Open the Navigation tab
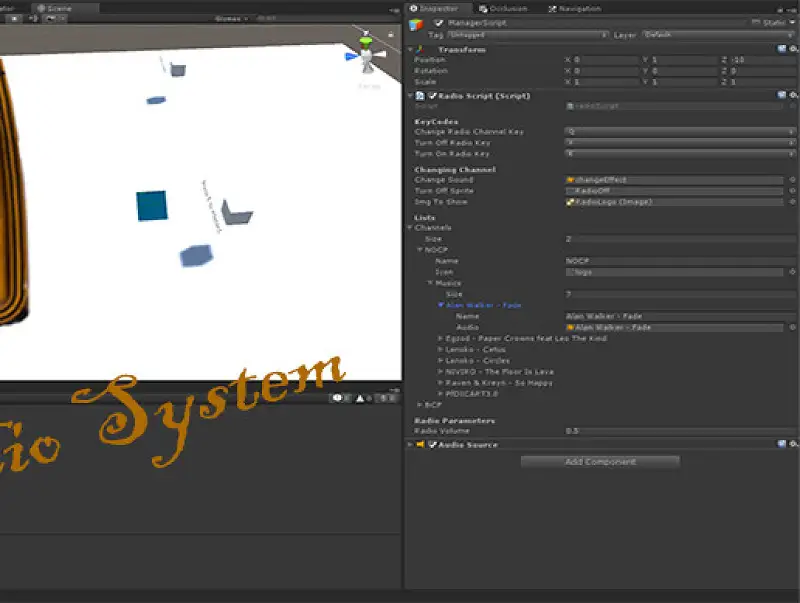The height and width of the screenshot is (603, 800). tap(574, 9)
